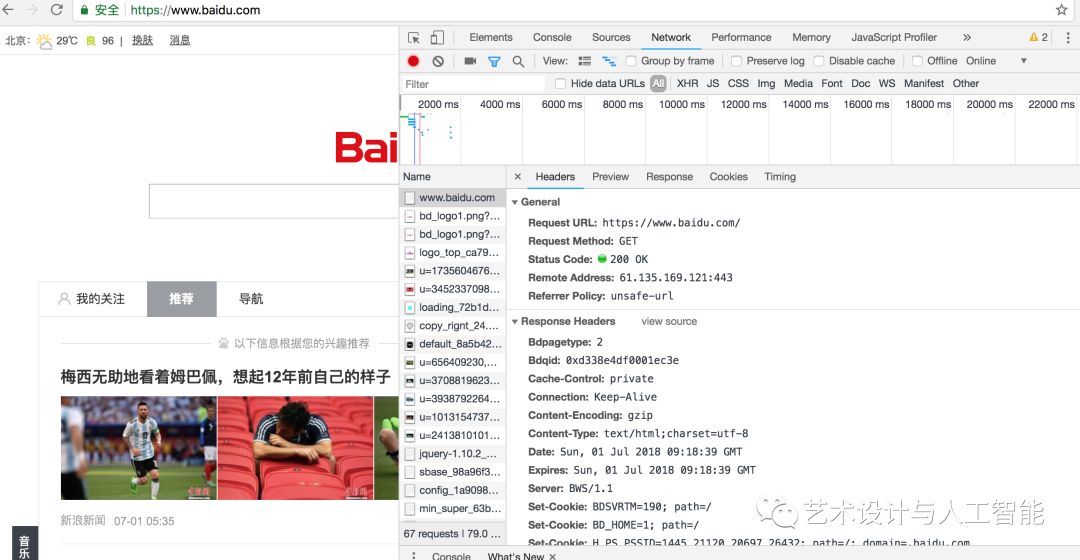Filter requests by Img type

[767, 83]
